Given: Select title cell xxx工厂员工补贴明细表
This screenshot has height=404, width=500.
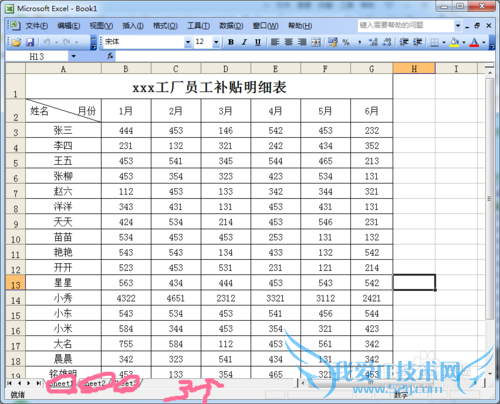Looking at the screenshot, I should pyautogui.click(x=209, y=87).
